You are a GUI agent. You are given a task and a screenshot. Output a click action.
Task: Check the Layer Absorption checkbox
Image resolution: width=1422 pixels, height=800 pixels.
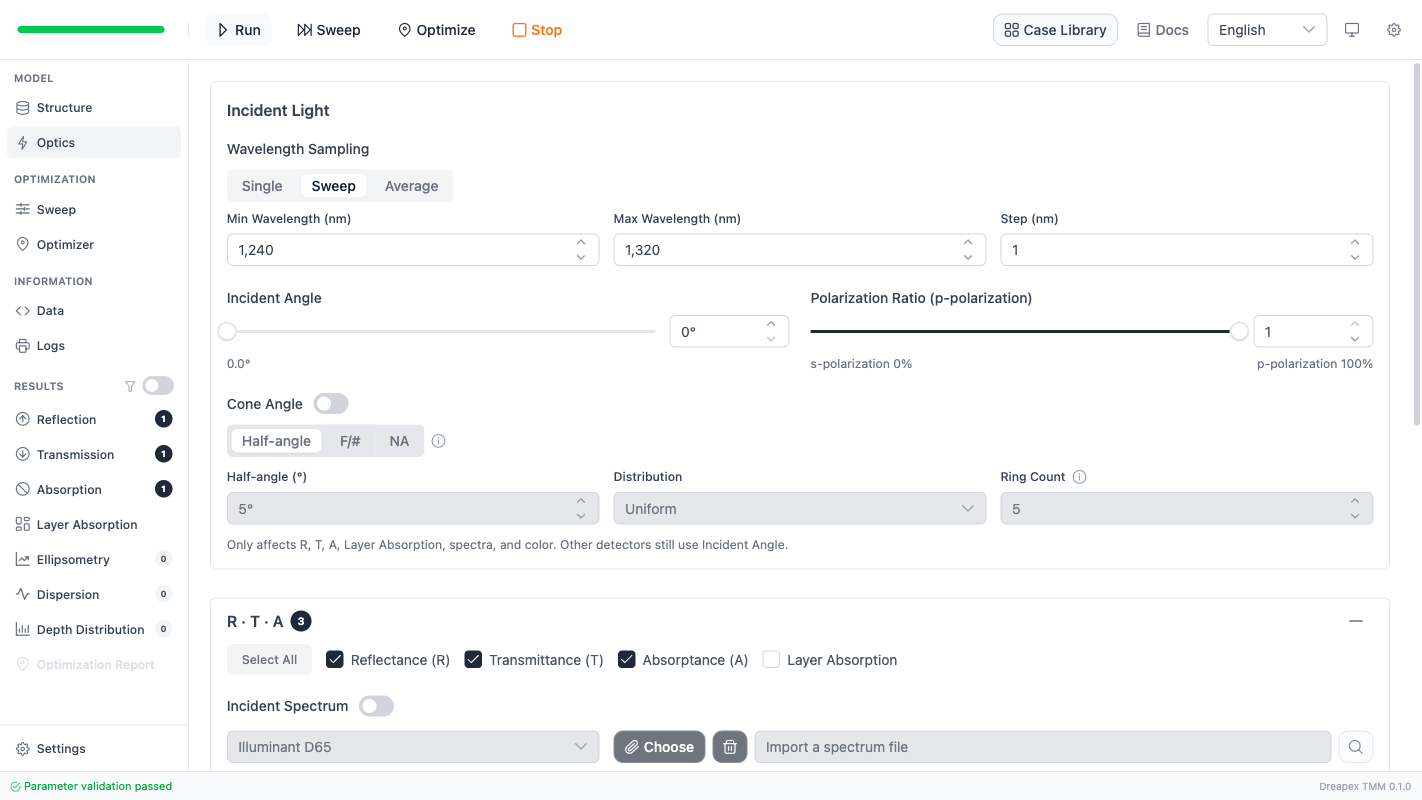(x=771, y=660)
